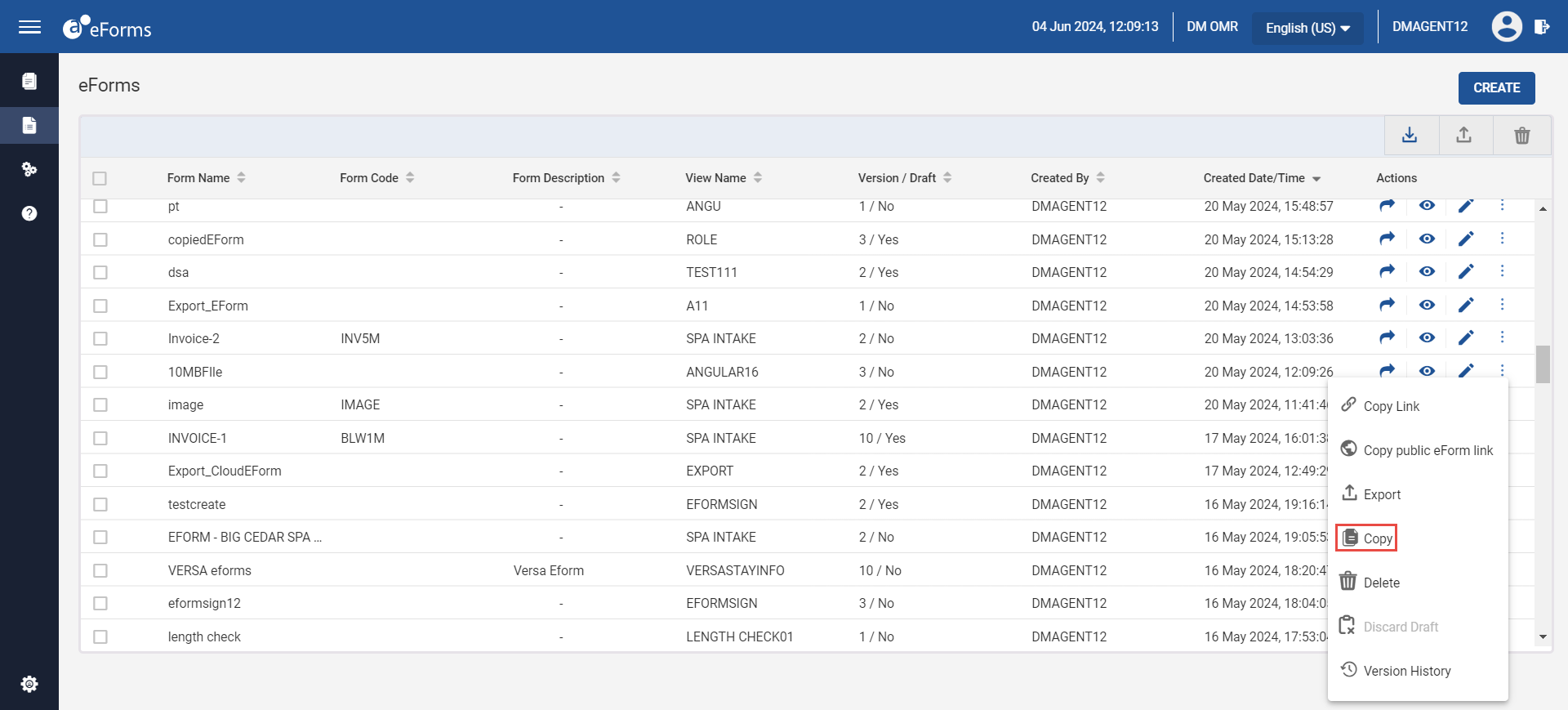Check the INVOICE-1 row checkbox
This screenshot has width=1568, height=710.
[x=100, y=438]
